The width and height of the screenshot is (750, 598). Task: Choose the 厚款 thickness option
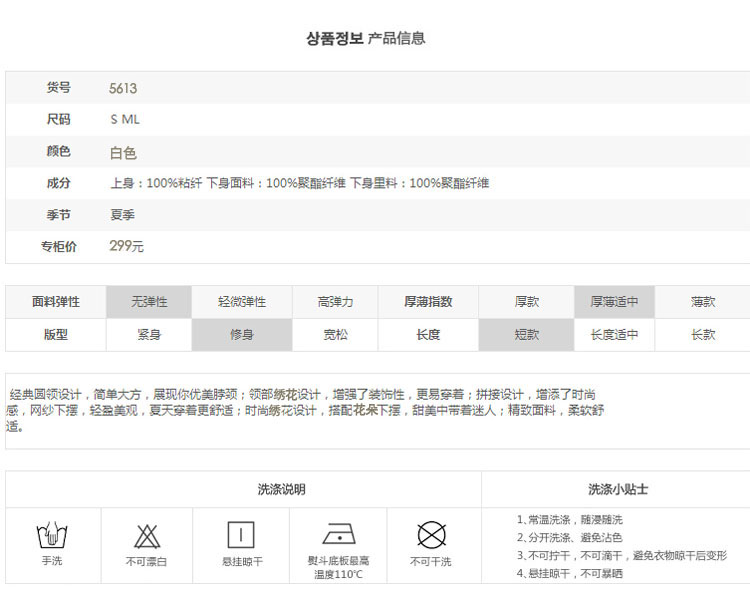tap(527, 302)
